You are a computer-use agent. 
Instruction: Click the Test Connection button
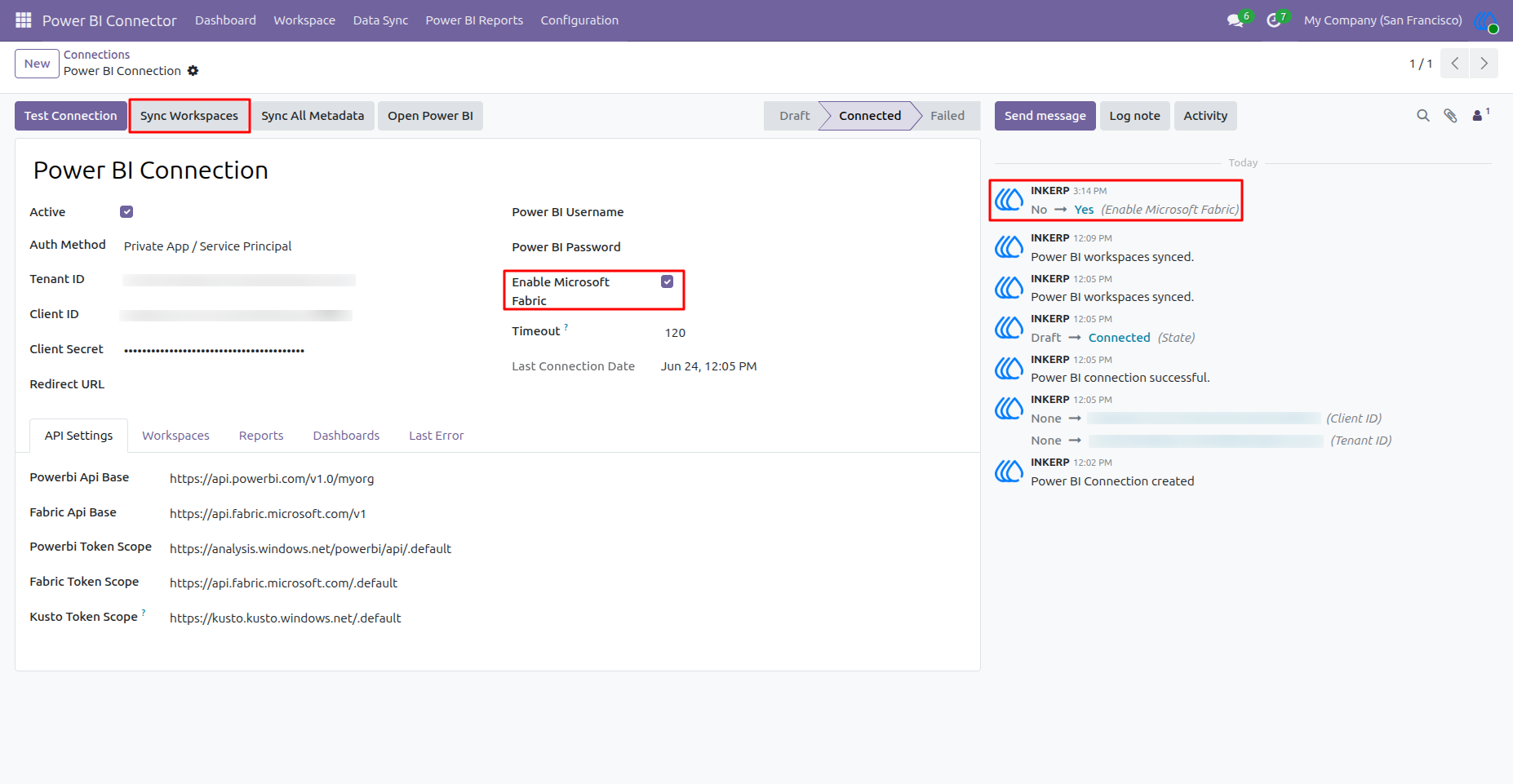(x=71, y=116)
